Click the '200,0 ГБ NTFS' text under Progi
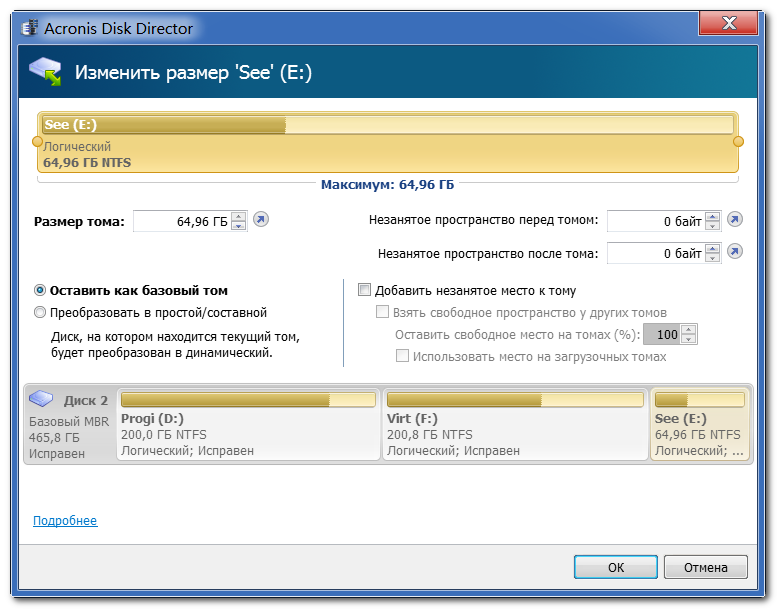Viewport: 777px width, 609px height. pos(164,435)
